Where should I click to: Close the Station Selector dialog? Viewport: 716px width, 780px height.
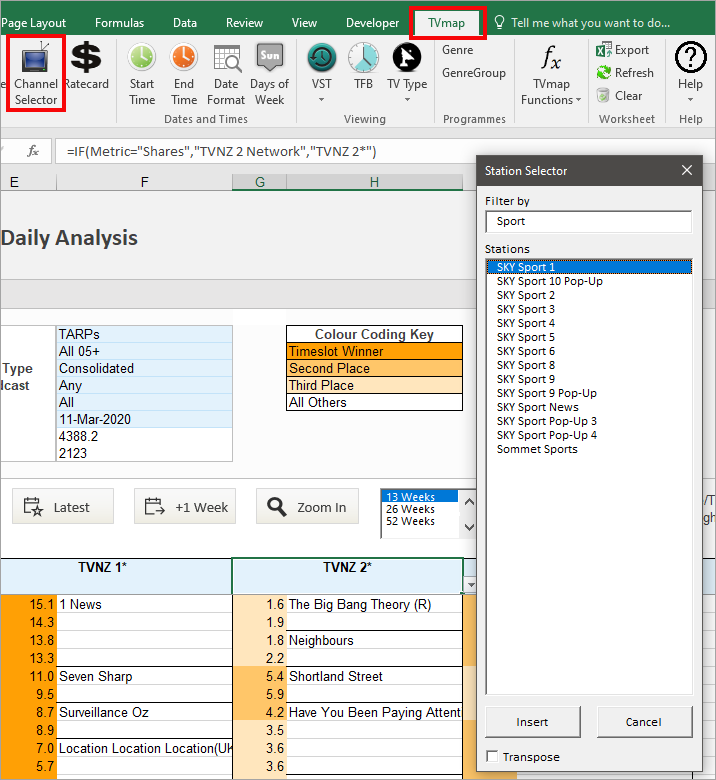point(687,170)
